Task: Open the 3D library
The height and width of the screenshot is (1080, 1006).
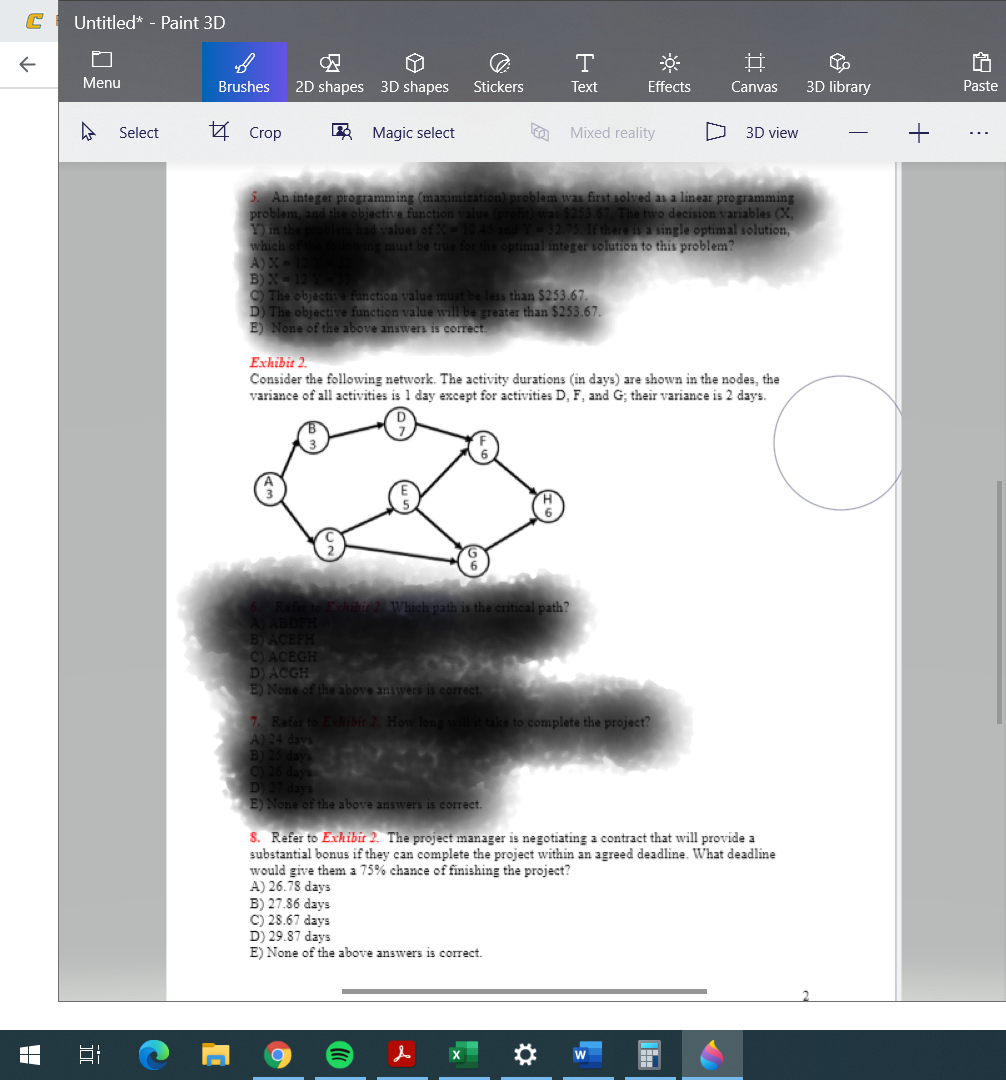Action: [x=838, y=72]
